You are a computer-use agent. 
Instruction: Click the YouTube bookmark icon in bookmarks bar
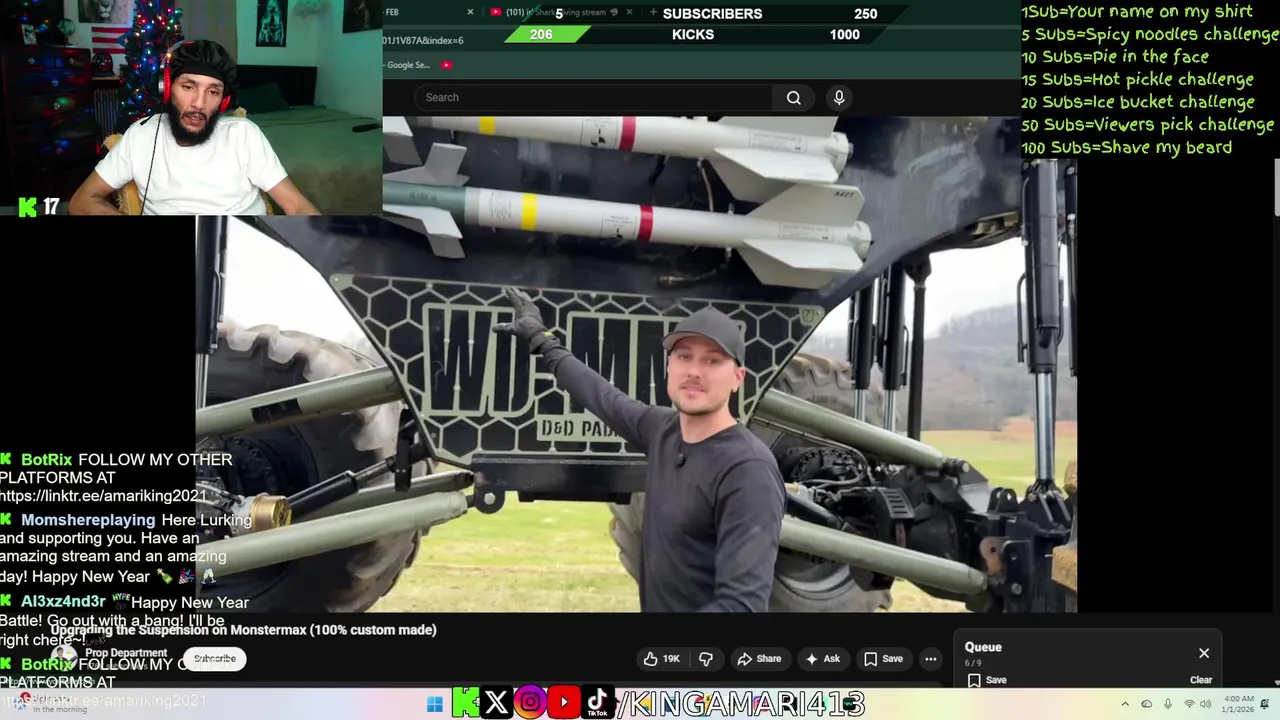click(x=446, y=65)
